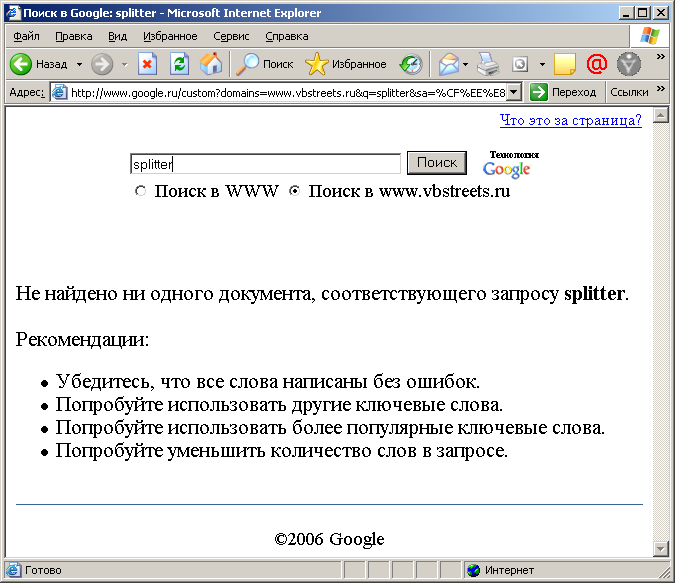This screenshot has width=675, height=583.
Task: Open the Назад history dropdown arrow
Action: click(x=79, y=64)
